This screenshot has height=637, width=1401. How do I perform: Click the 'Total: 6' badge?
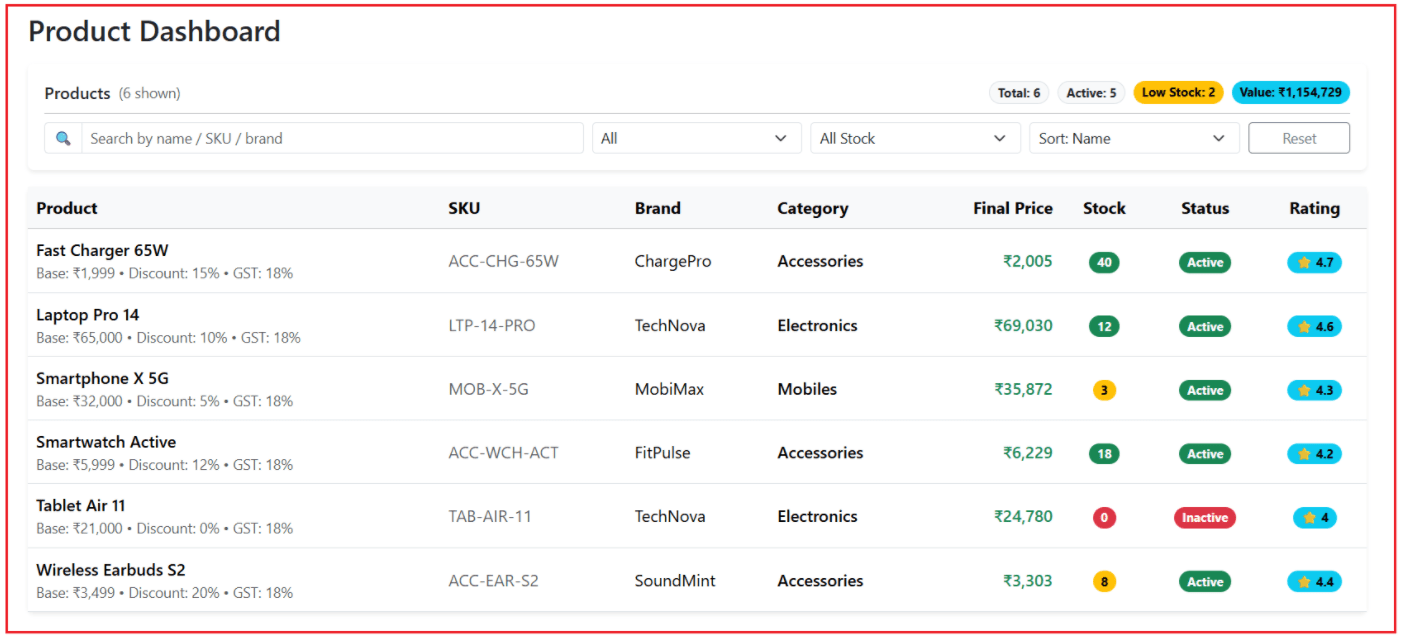(x=1019, y=93)
